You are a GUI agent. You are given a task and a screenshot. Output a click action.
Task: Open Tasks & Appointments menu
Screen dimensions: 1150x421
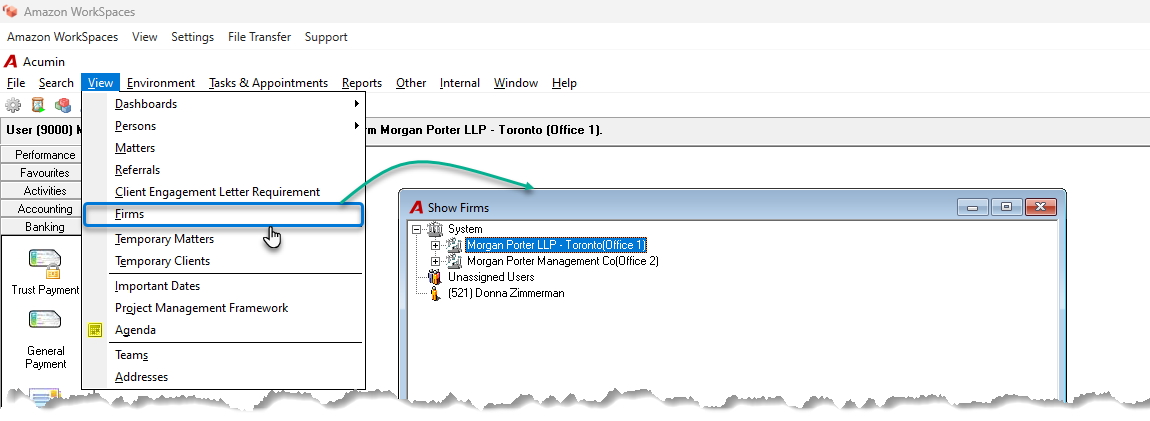point(268,83)
